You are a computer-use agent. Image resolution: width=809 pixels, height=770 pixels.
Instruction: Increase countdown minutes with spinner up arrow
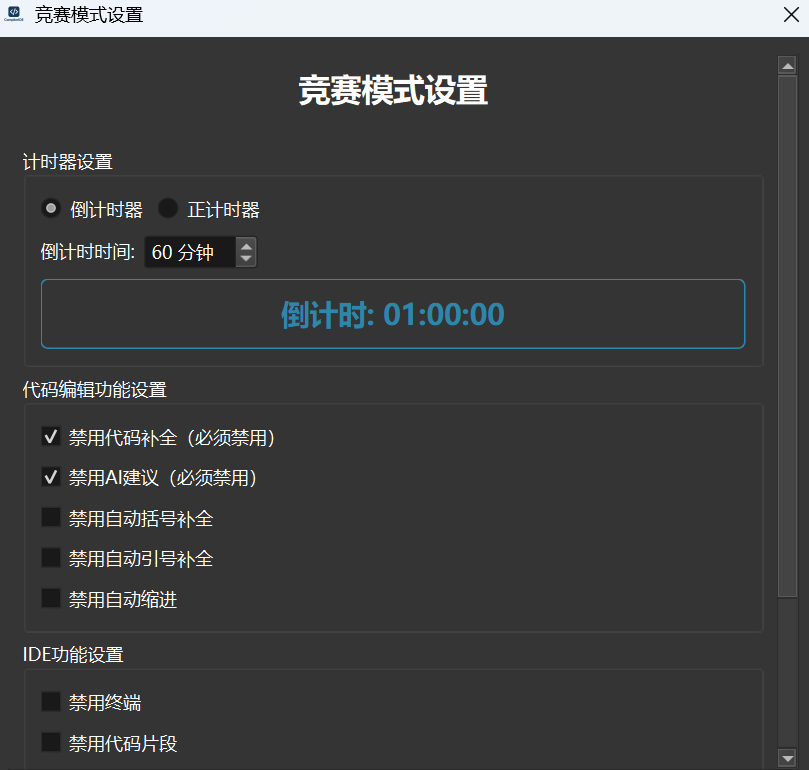(245, 245)
